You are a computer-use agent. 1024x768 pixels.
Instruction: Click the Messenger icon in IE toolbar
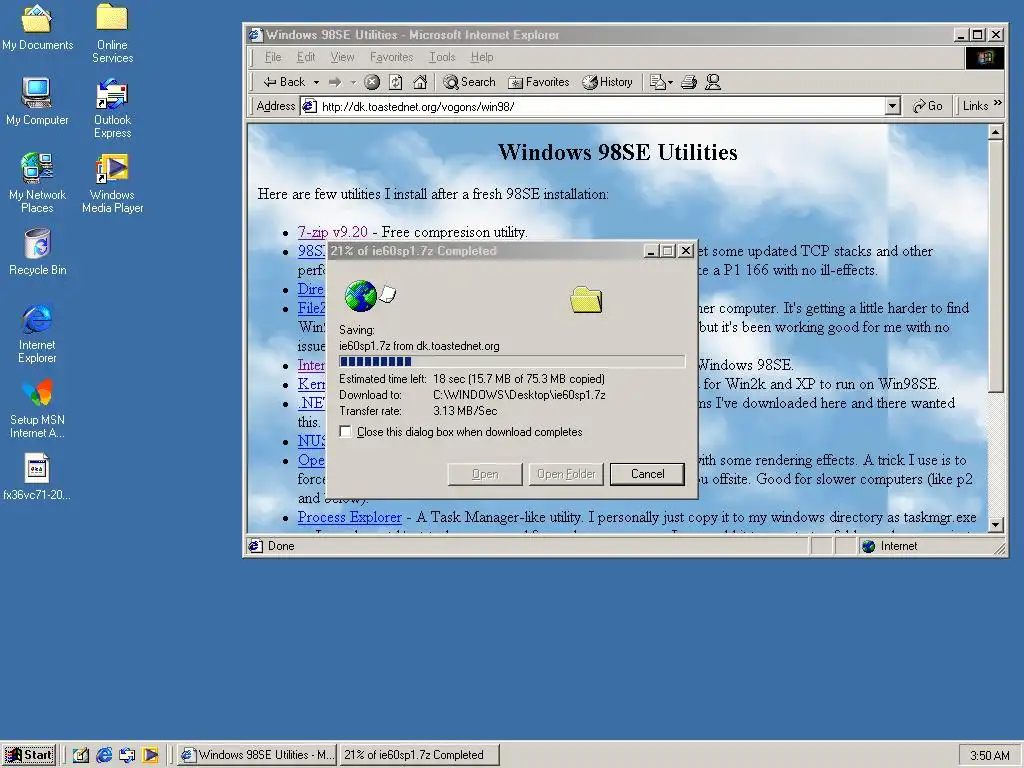click(713, 82)
